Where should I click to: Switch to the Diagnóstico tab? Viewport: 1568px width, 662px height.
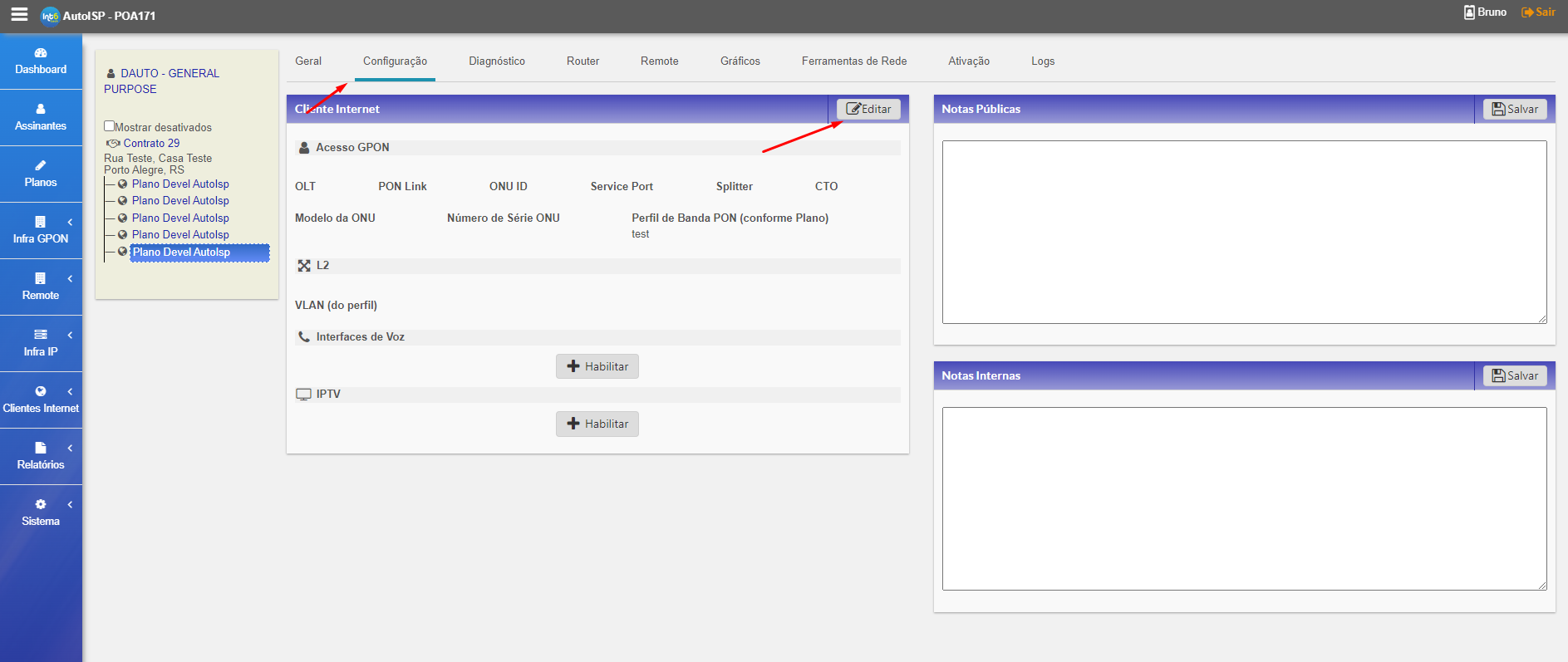pyautogui.click(x=496, y=61)
